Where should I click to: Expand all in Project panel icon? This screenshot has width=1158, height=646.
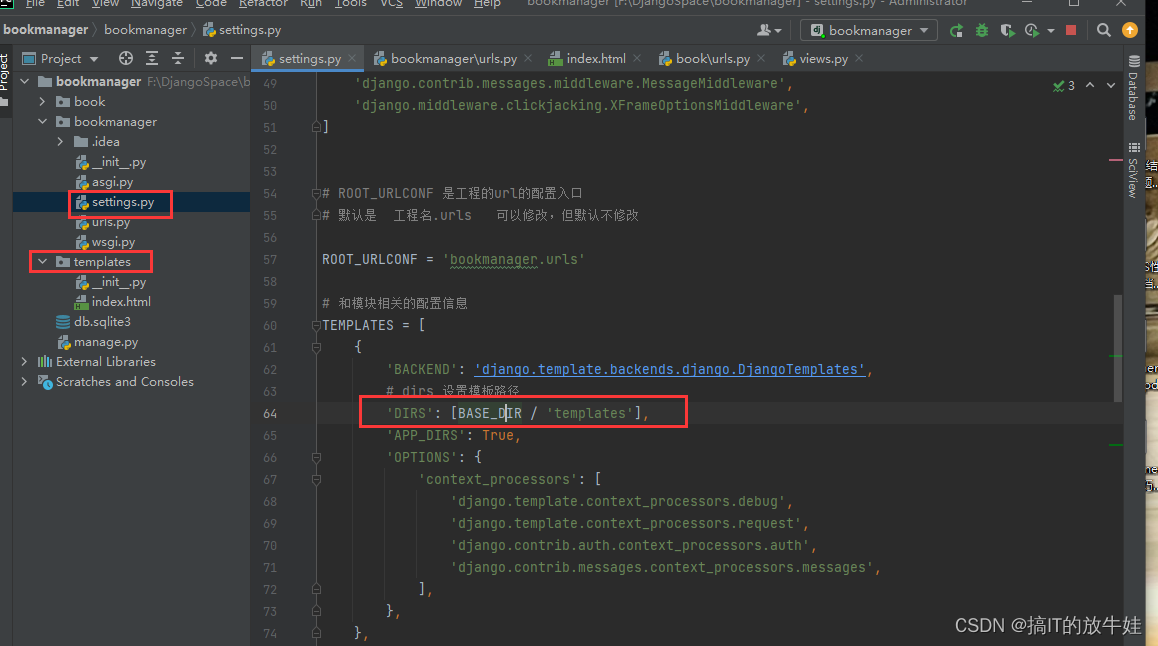pos(152,58)
